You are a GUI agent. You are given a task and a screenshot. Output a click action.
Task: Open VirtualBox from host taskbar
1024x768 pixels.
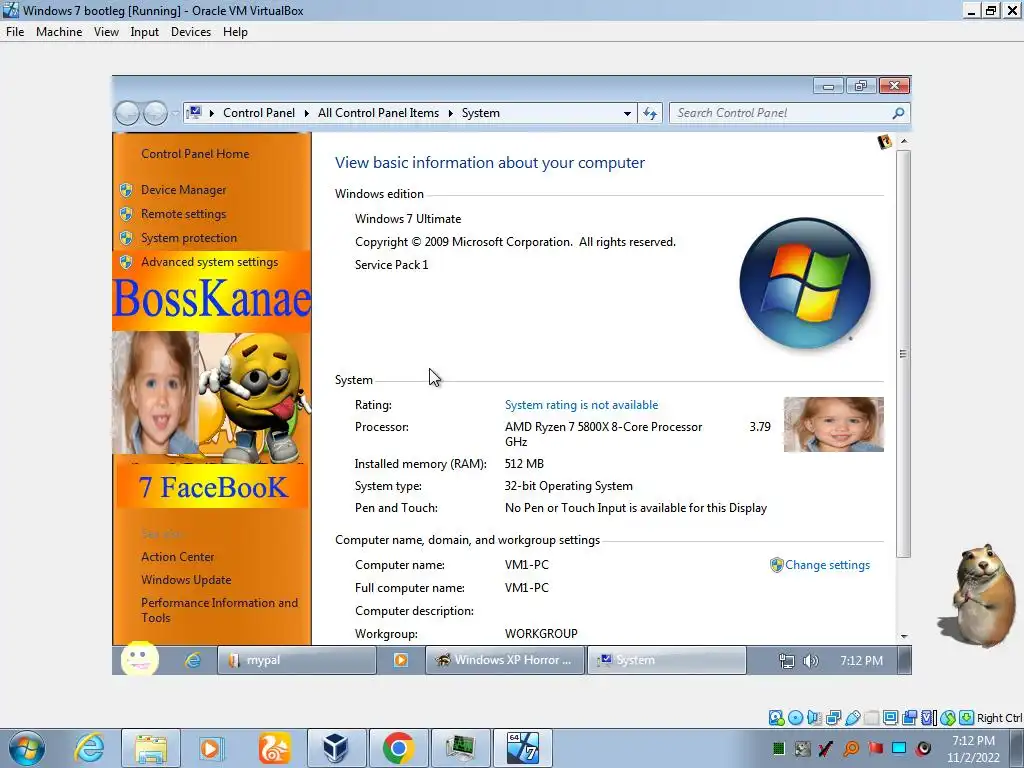pos(336,748)
